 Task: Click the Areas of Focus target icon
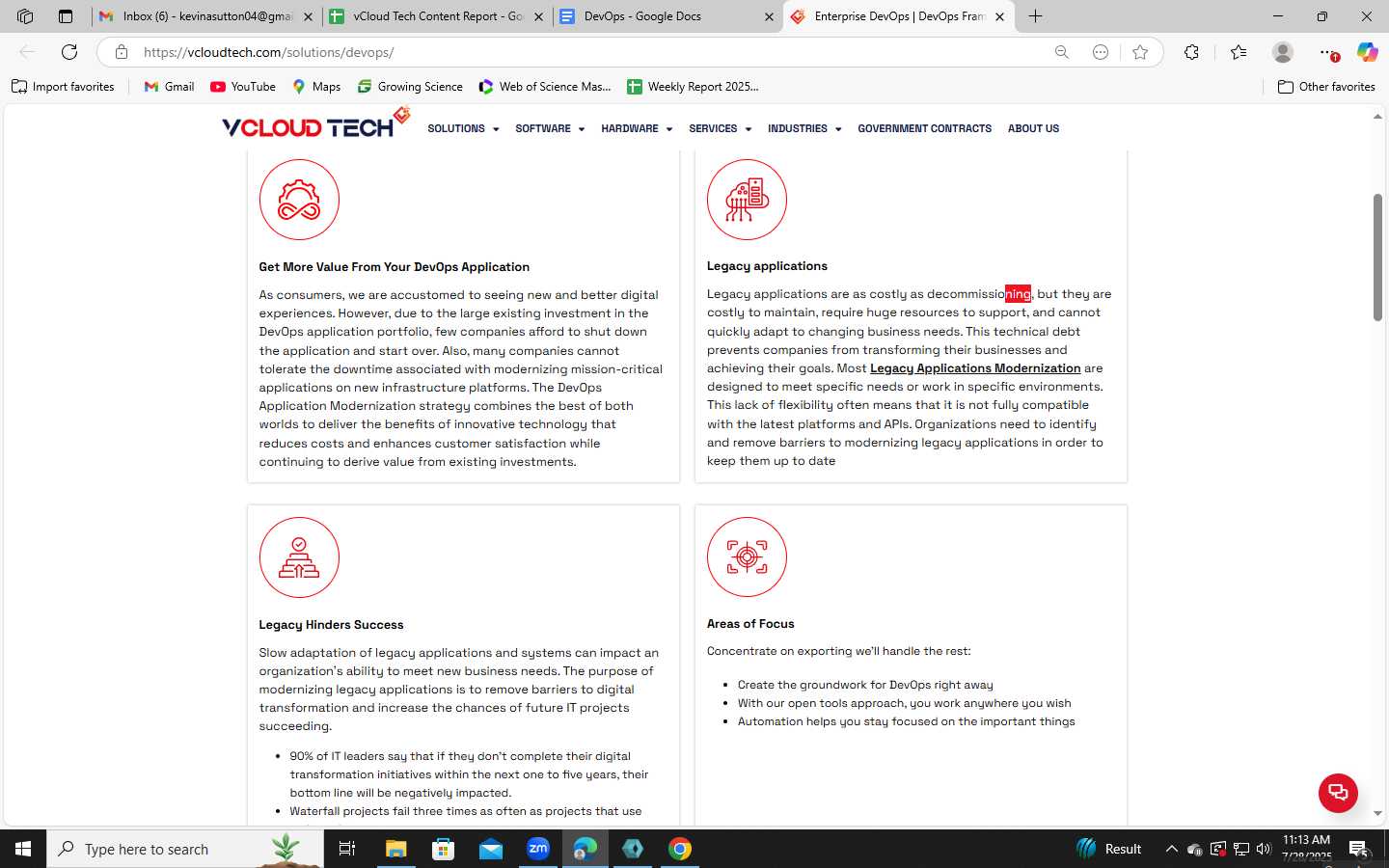point(747,557)
